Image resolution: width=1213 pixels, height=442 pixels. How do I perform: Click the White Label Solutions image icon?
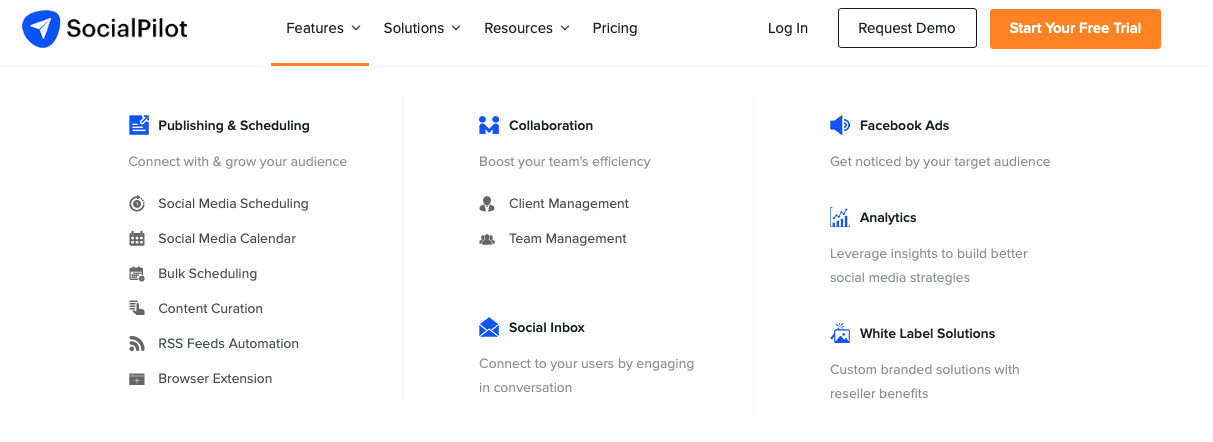pyautogui.click(x=840, y=333)
